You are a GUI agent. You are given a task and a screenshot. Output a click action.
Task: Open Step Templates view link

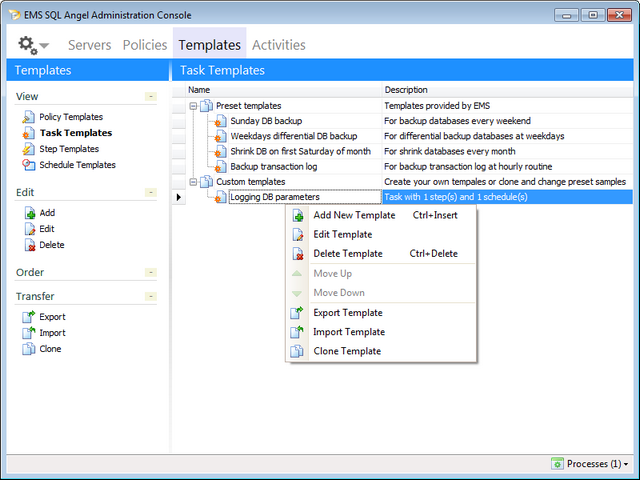pyautogui.click(x=69, y=149)
